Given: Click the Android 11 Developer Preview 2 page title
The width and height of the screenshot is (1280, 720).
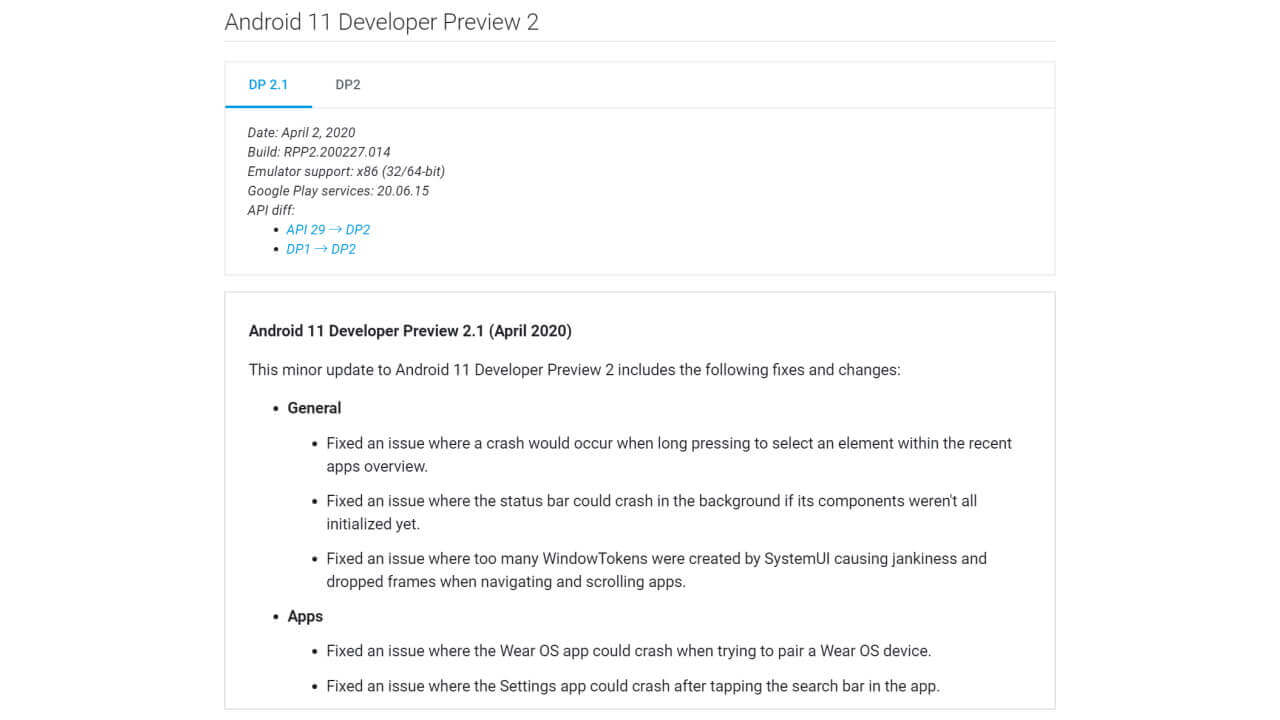Looking at the screenshot, I should point(382,22).
